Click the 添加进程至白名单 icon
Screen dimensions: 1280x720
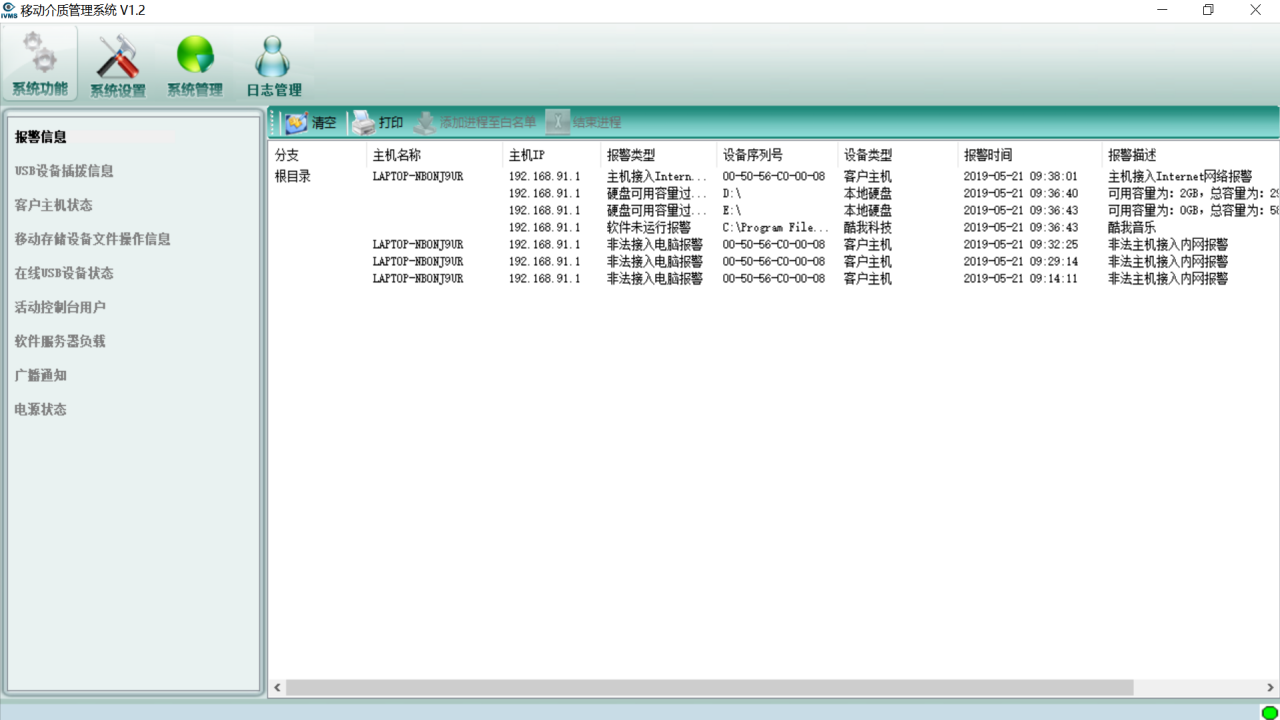pos(425,123)
